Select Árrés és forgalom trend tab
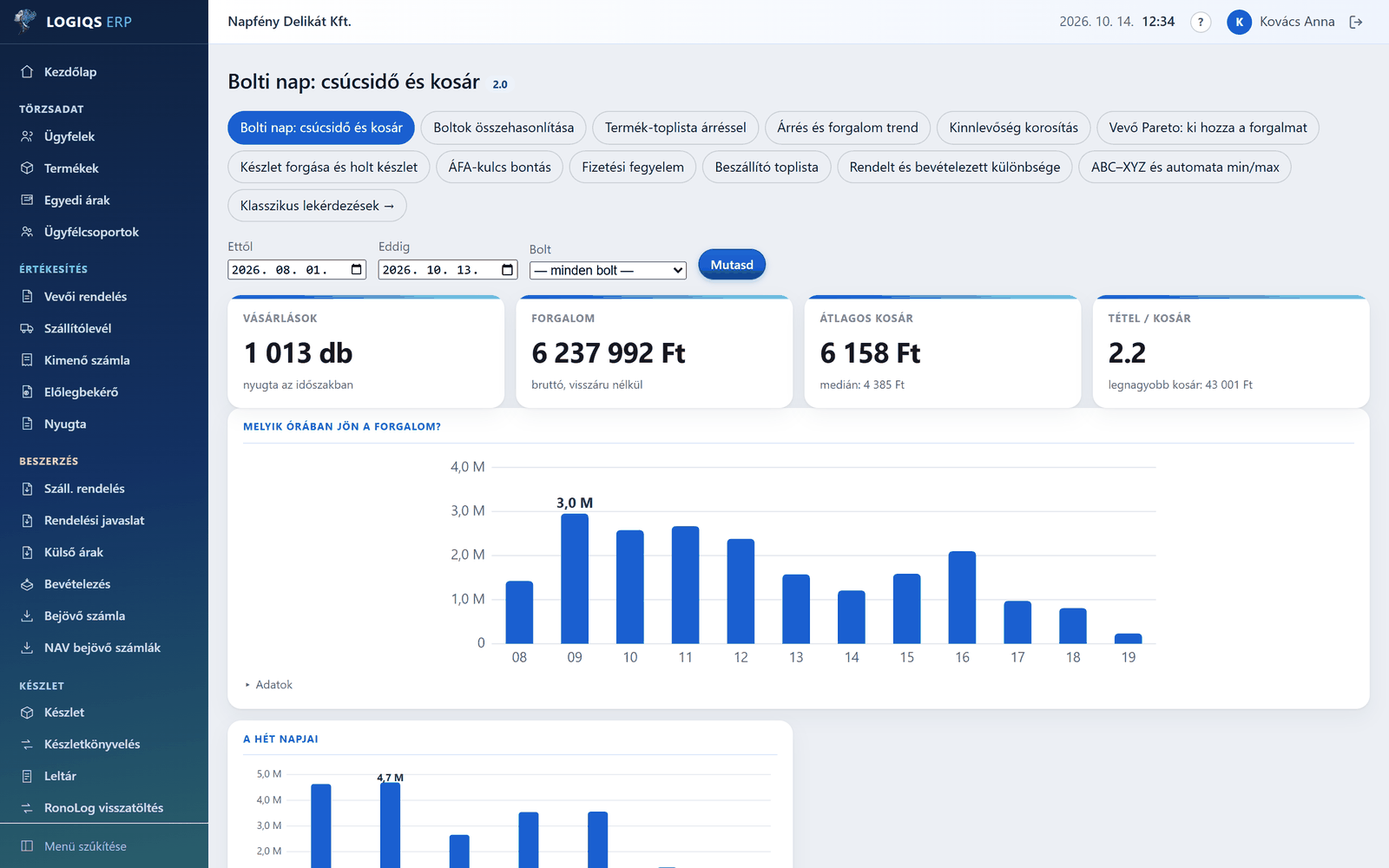Image resolution: width=1389 pixels, height=868 pixels. 847,128
